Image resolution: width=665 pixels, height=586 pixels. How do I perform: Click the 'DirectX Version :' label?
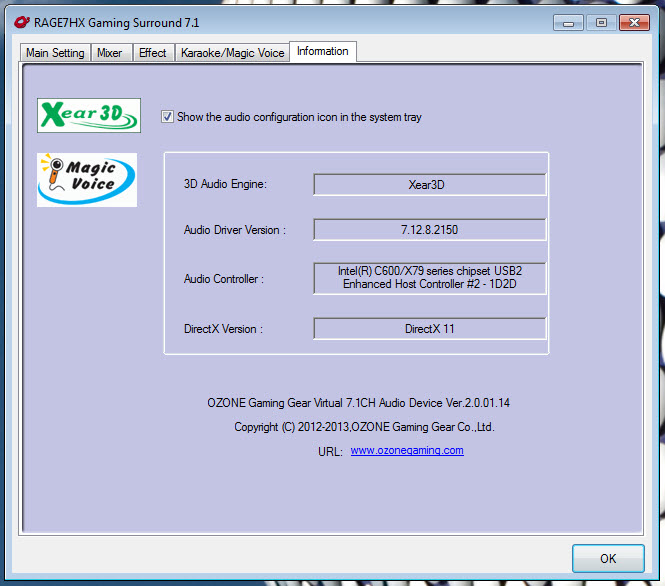(x=224, y=329)
